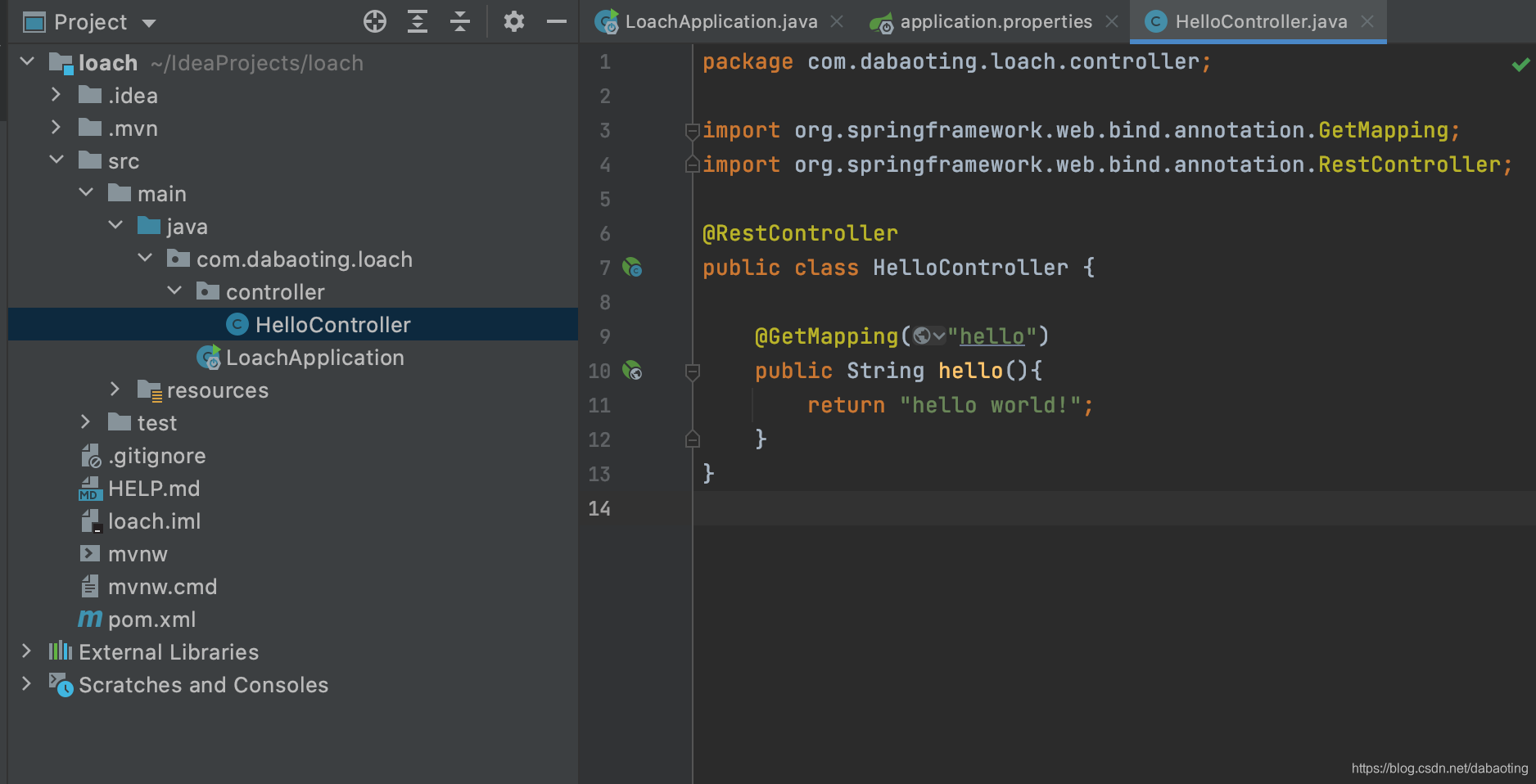Hide the Project panel with minus icon
Viewport: 1536px width, 784px height.
[557, 21]
